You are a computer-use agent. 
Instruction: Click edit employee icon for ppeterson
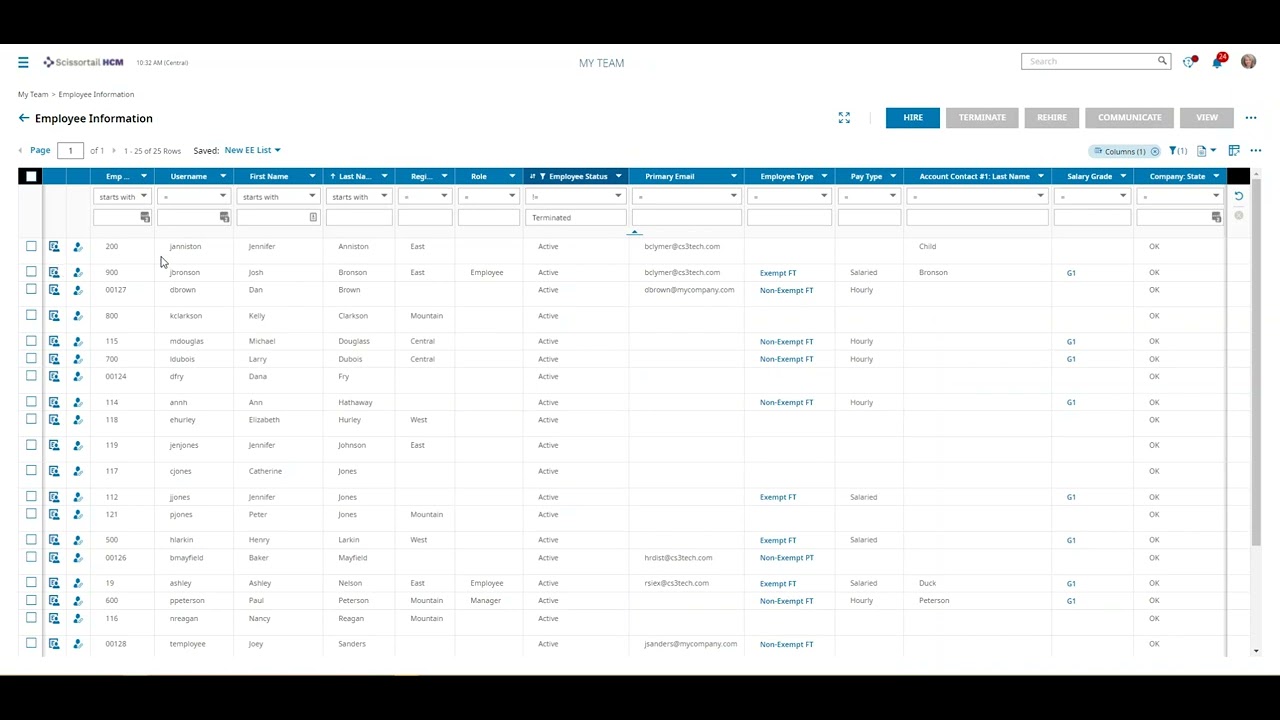78,601
